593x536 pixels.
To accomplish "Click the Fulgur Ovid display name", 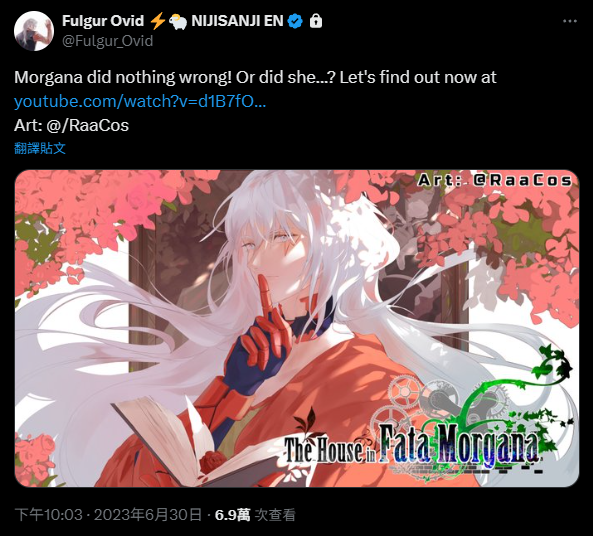I will pyautogui.click(x=103, y=21).
